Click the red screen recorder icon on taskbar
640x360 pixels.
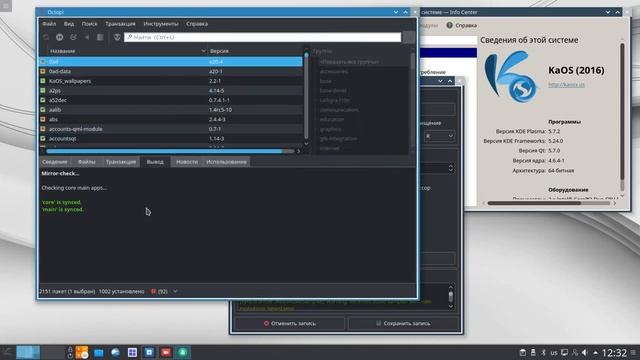coord(166,352)
